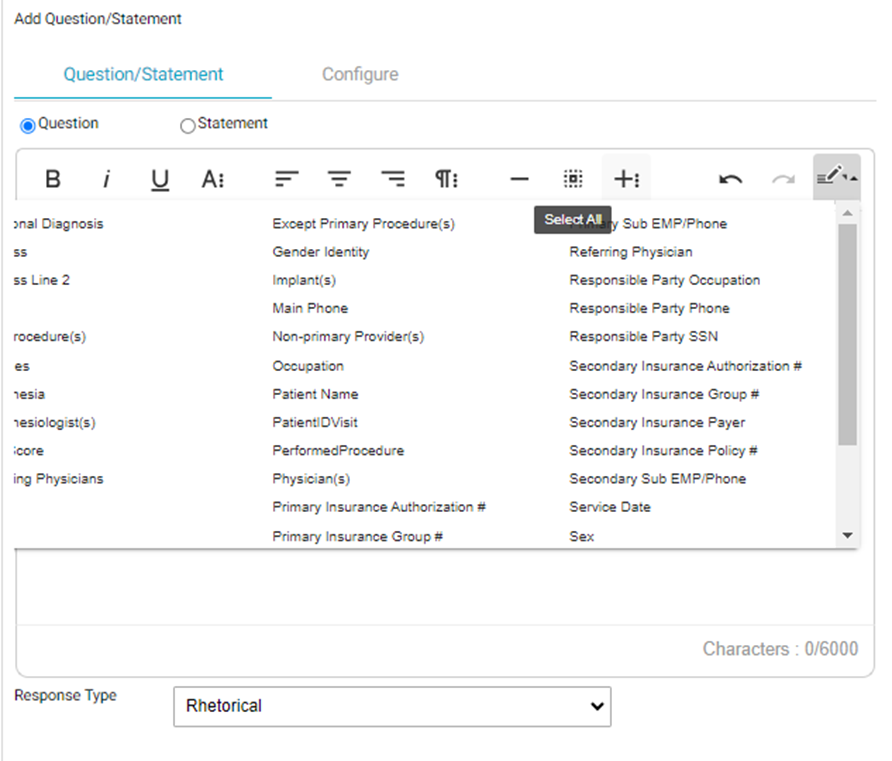
Task: Open the insert more options menu
Action: [626, 179]
